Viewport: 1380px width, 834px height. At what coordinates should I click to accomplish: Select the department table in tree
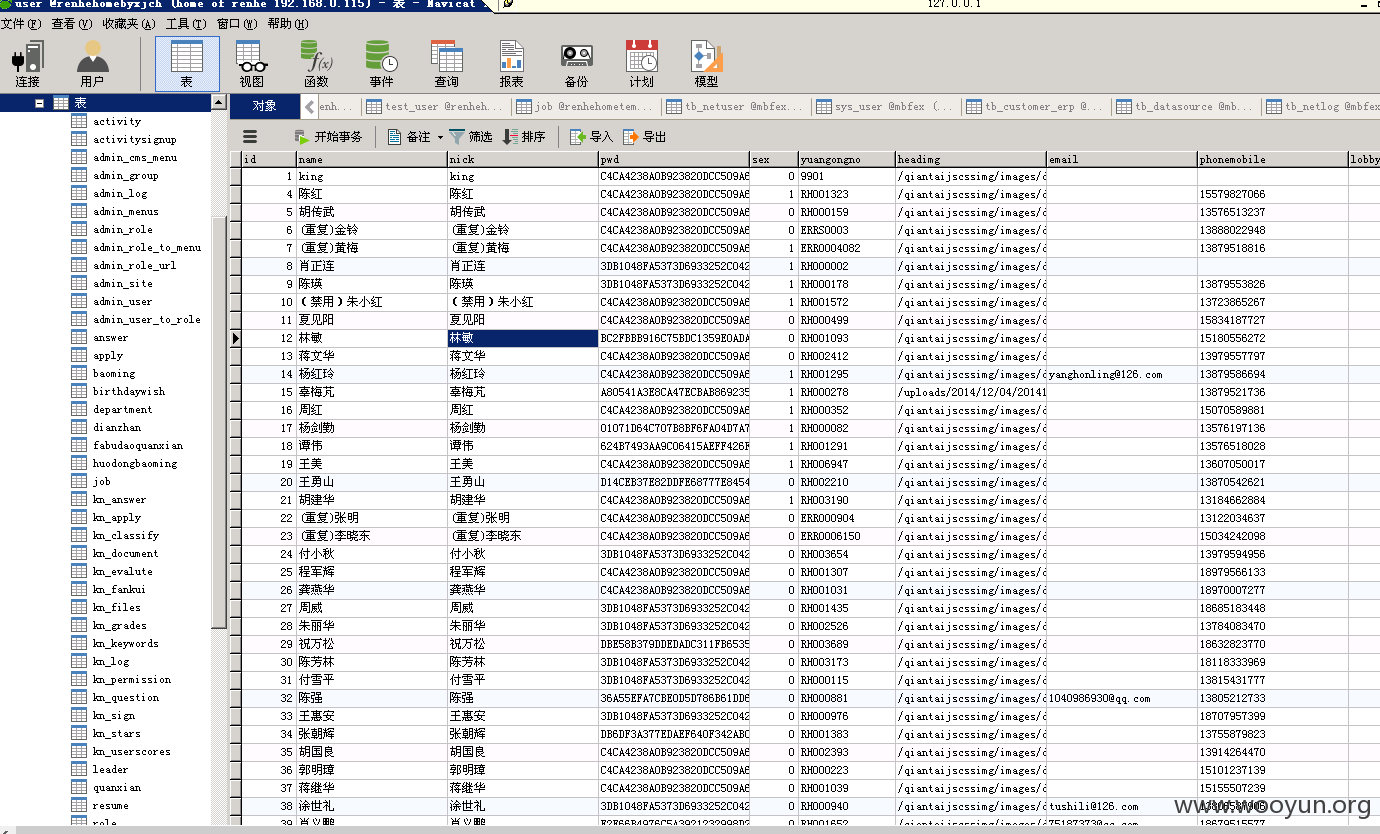pos(123,409)
